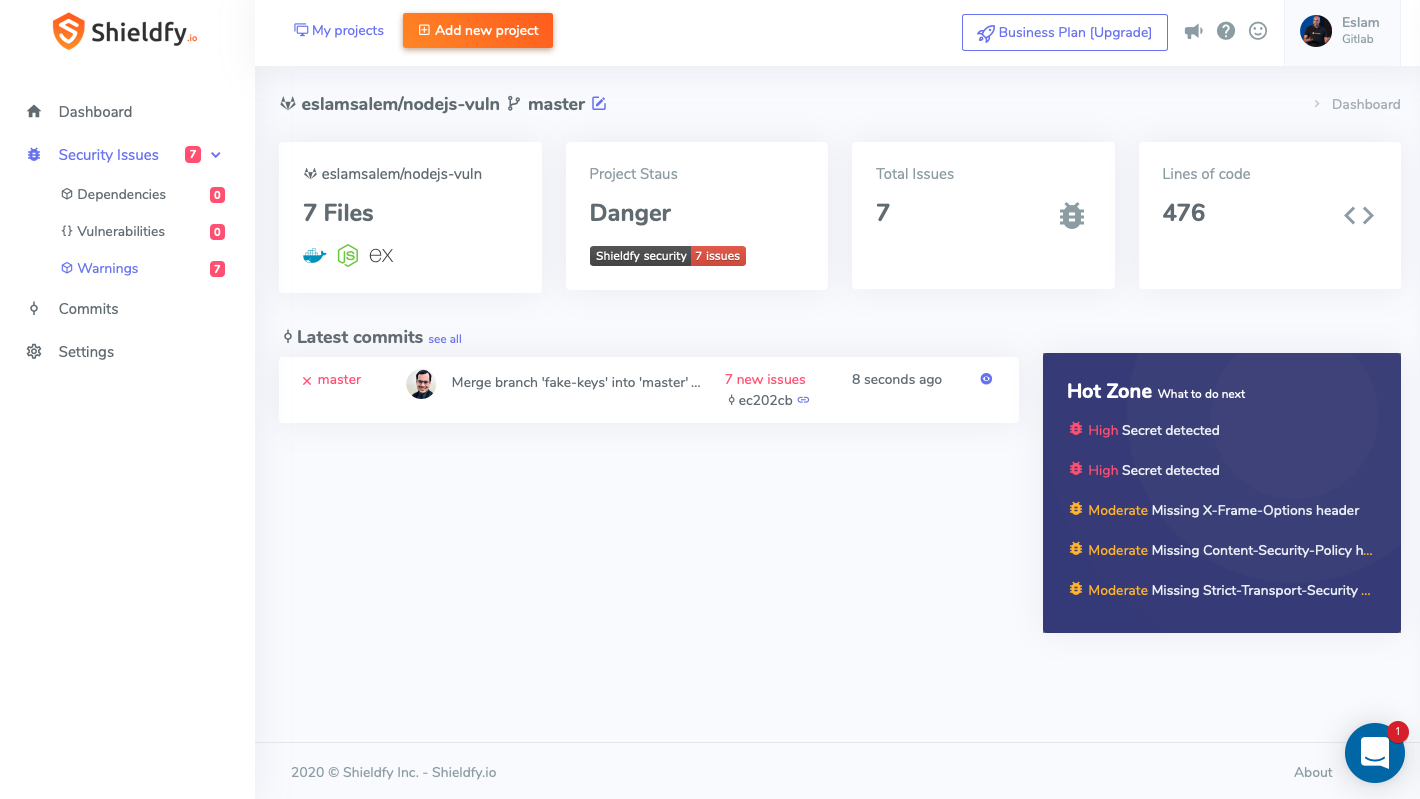
Task: Click the smiley feedback icon
Action: pyautogui.click(x=1258, y=31)
